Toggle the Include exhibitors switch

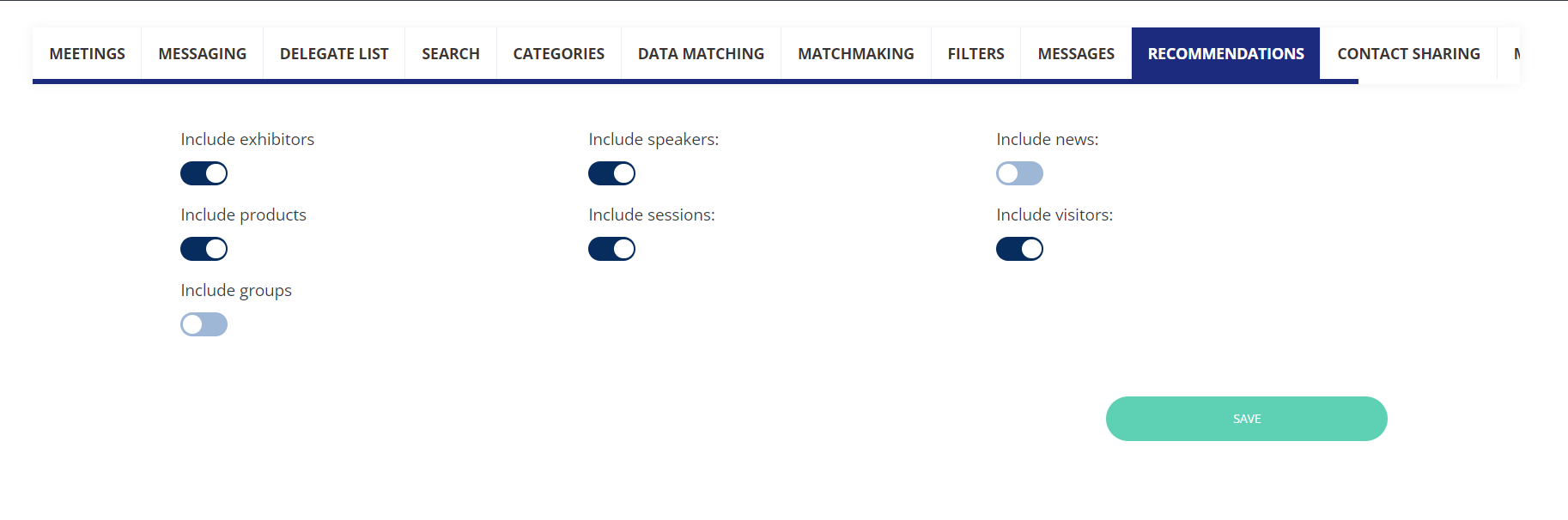tap(204, 173)
